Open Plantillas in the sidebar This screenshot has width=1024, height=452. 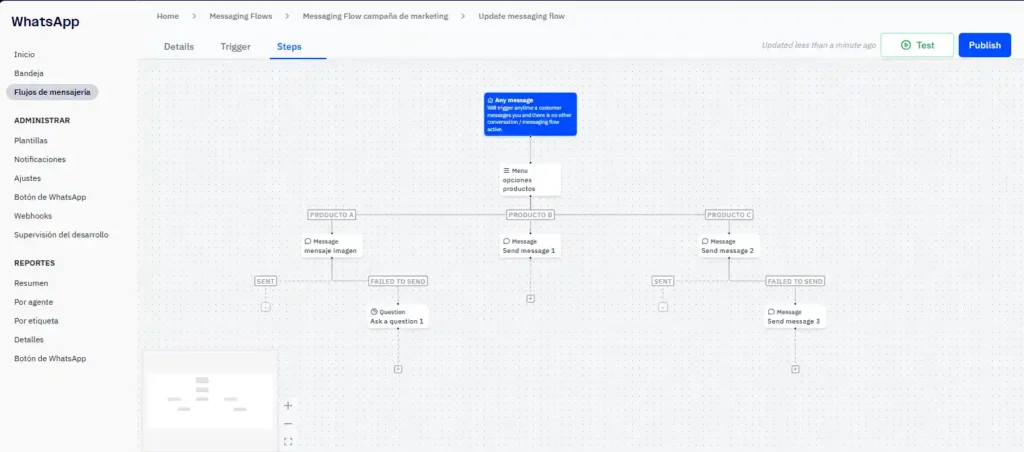coord(31,141)
